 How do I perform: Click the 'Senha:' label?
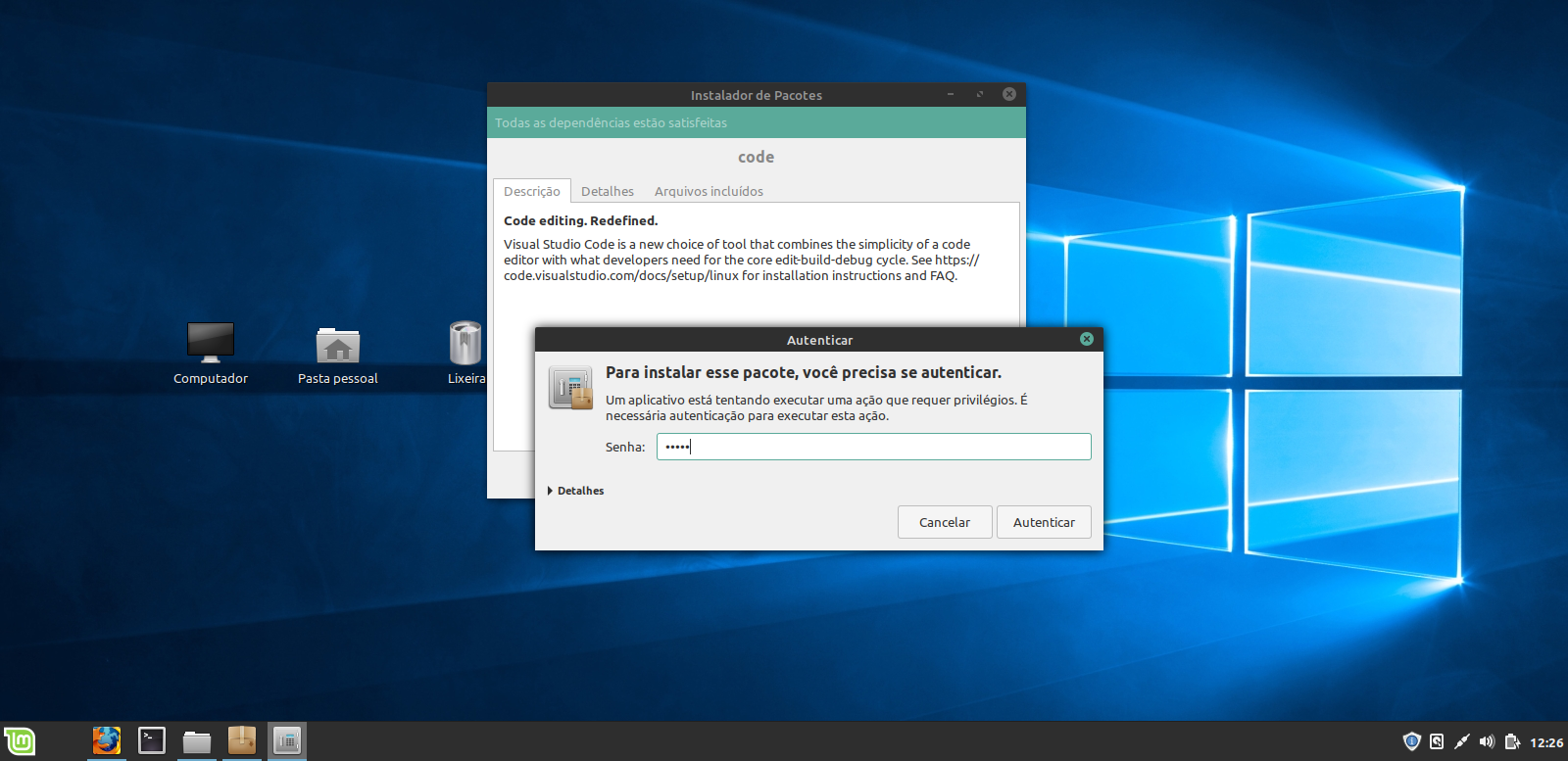tap(625, 447)
